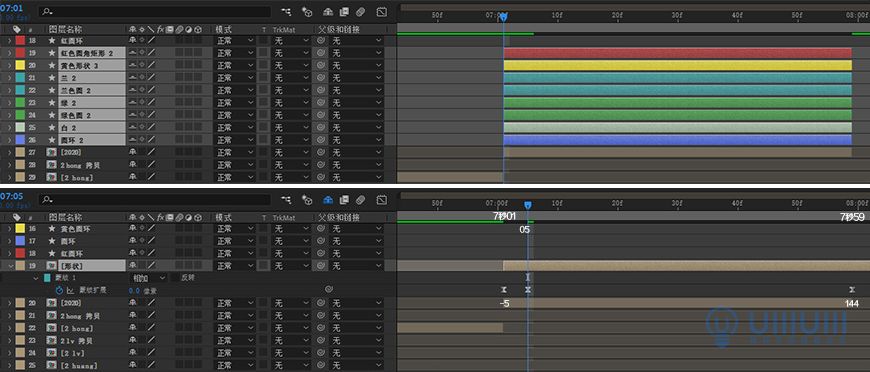870x372 pixels.
Task: Click TrkMat column header in lower panel
Action: (x=284, y=218)
